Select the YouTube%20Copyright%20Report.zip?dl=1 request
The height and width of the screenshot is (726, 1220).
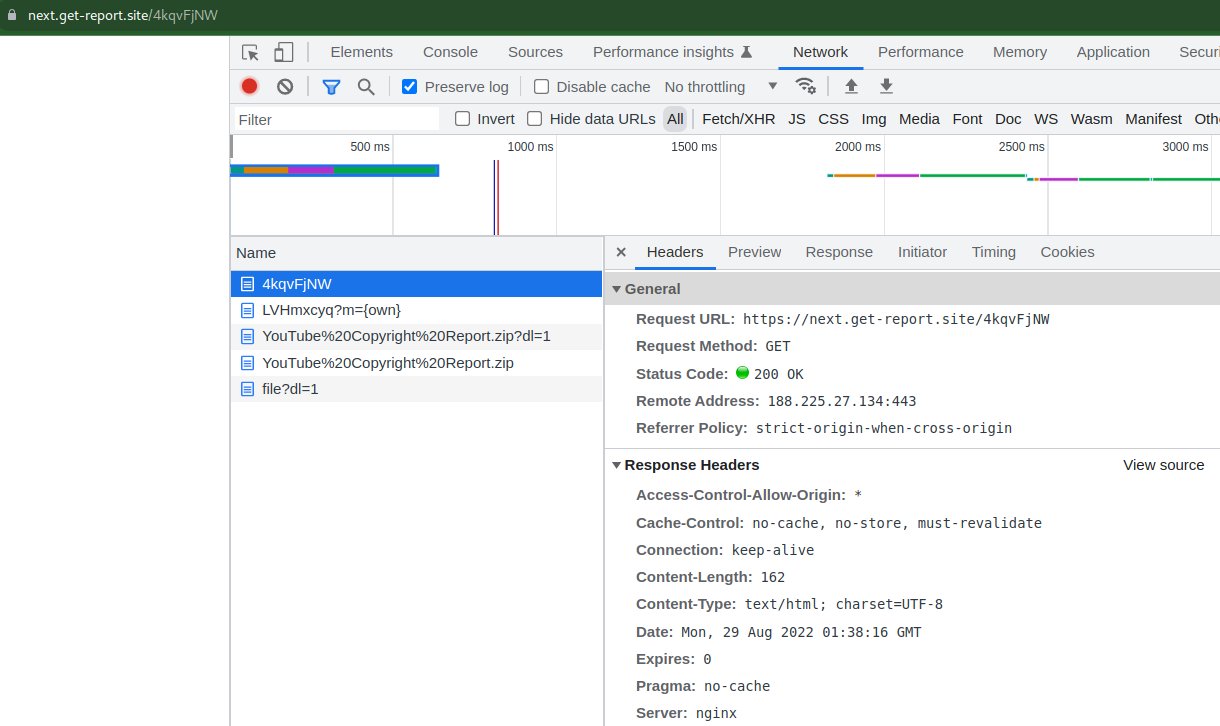pos(406,336)
